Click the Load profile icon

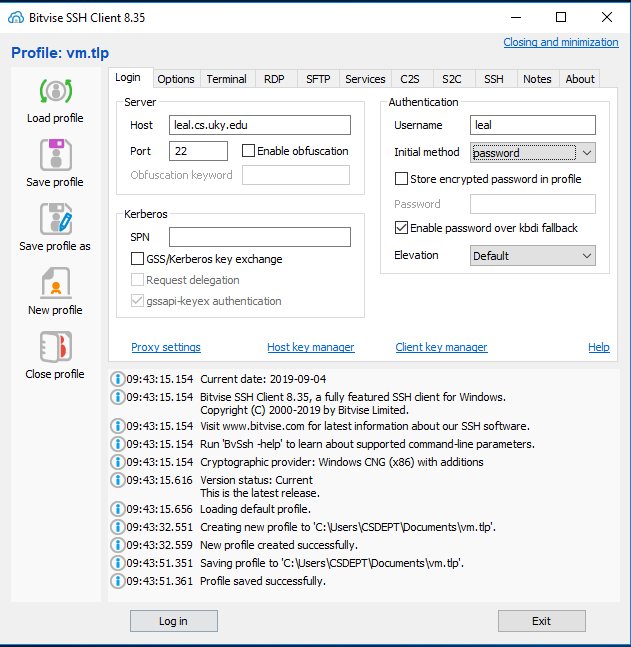coord(56,91)
